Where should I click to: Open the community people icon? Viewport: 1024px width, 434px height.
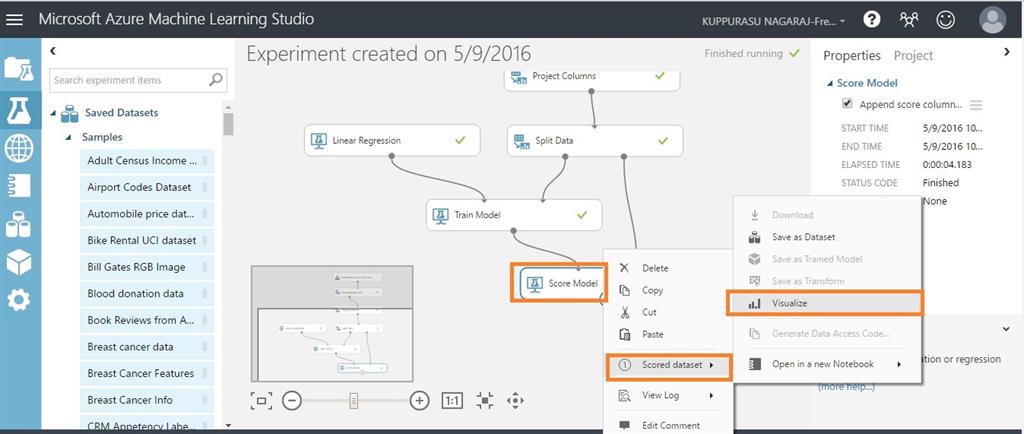coord(908,20)
